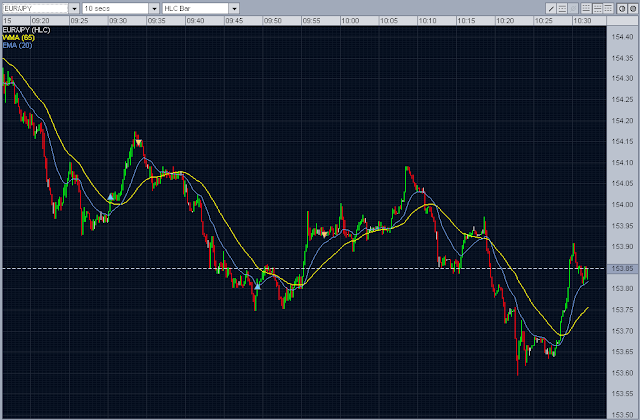
Task: Click the 153.95 price axis label
Action: (622, 226)
